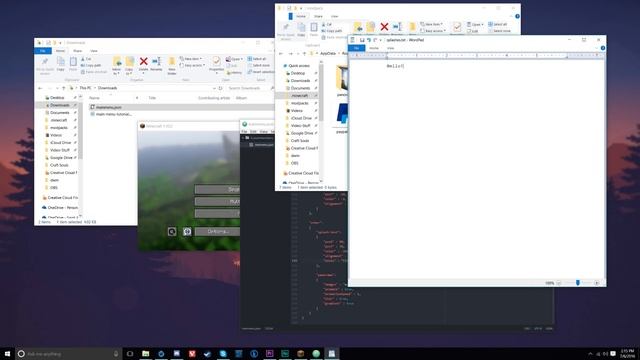Click the Undo icon in WordPad title bar
The width and height of the screenshot is (640, 360).
[369, 40]
